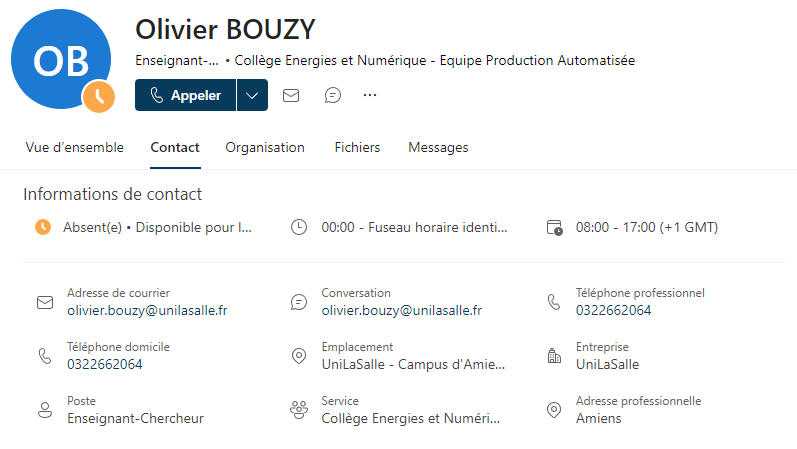This screenshot has width=797, height=449.
Task: Expand the Appeler call options dropdown arrow
Action: [x=252, y=95]
